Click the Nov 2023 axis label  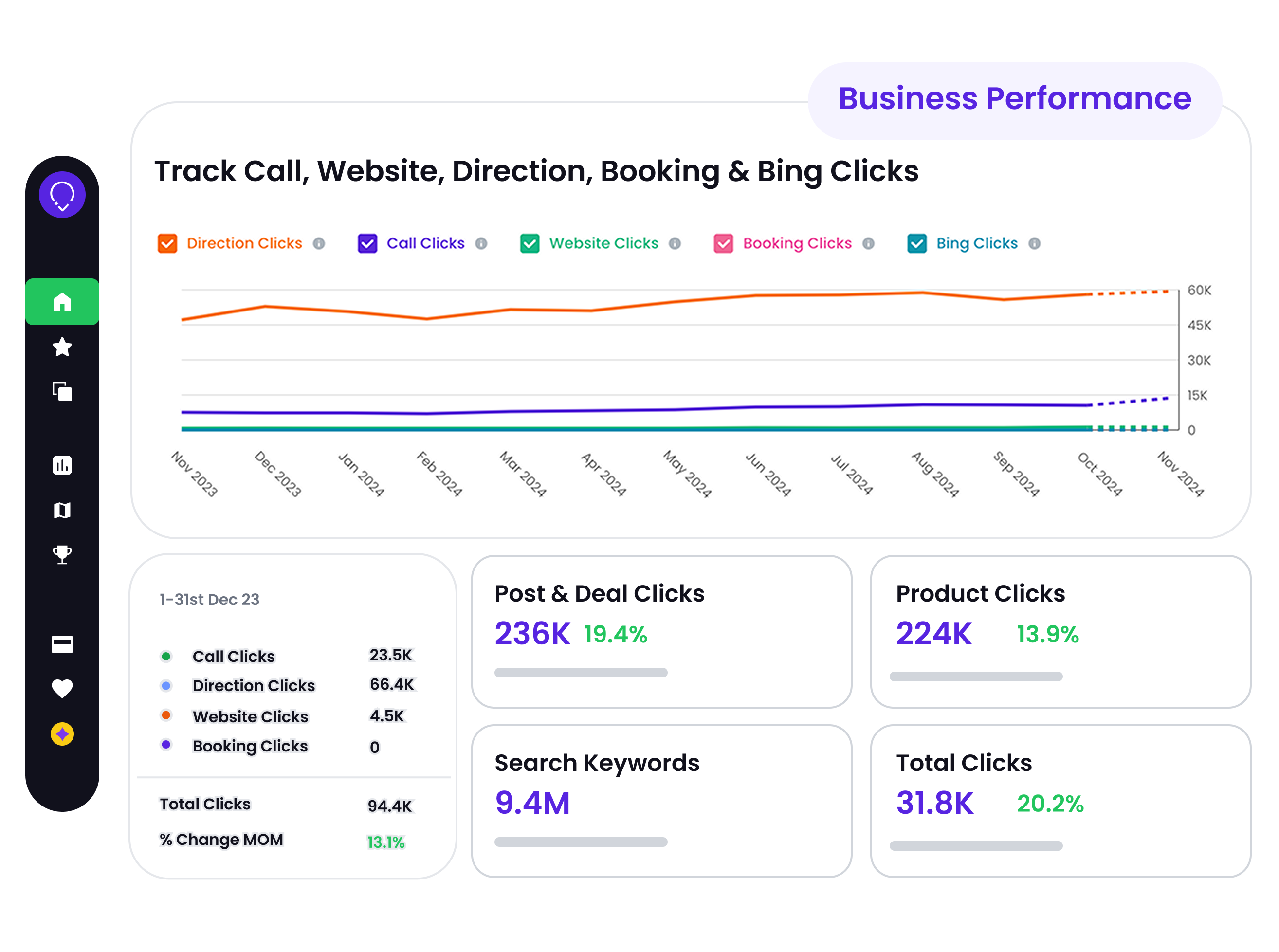(x=195, y=474)
